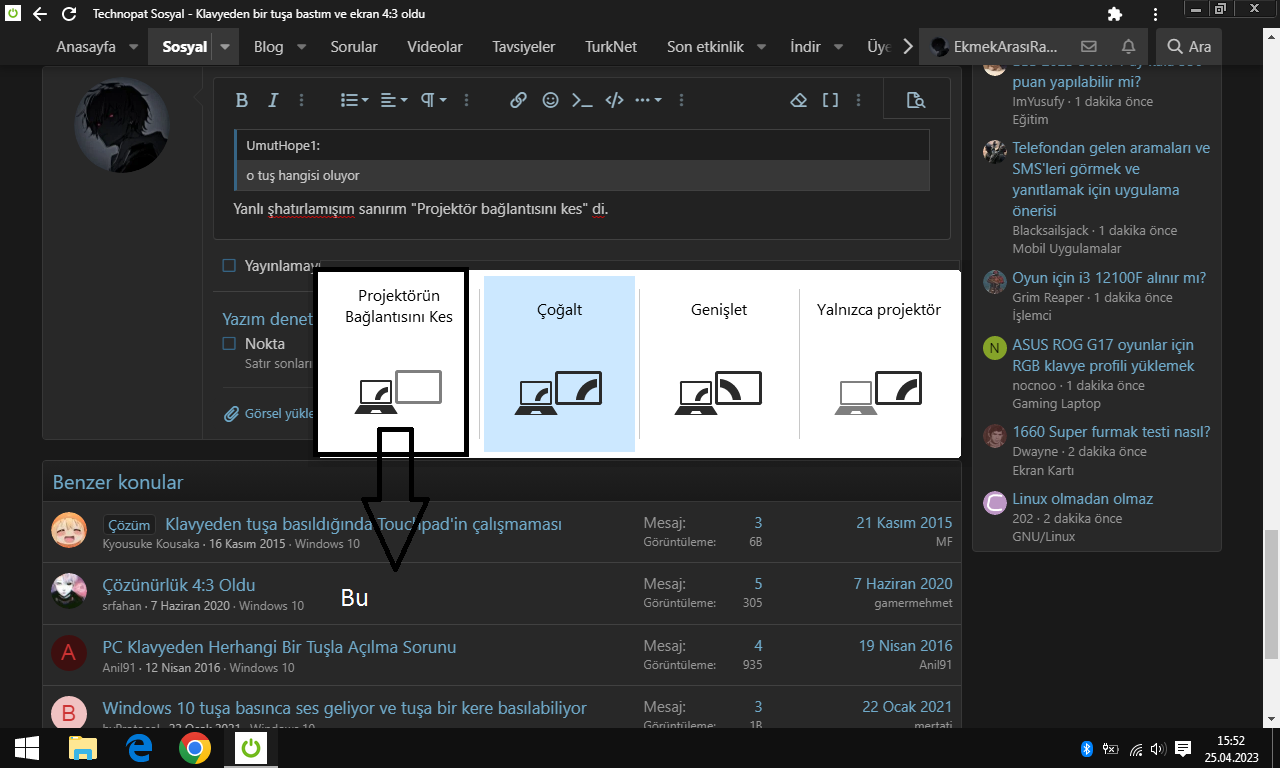This screenshot has width=1280, height=768.
Task: Click the page's vertical scrollbar thumb
Action: click(1272, 594)
